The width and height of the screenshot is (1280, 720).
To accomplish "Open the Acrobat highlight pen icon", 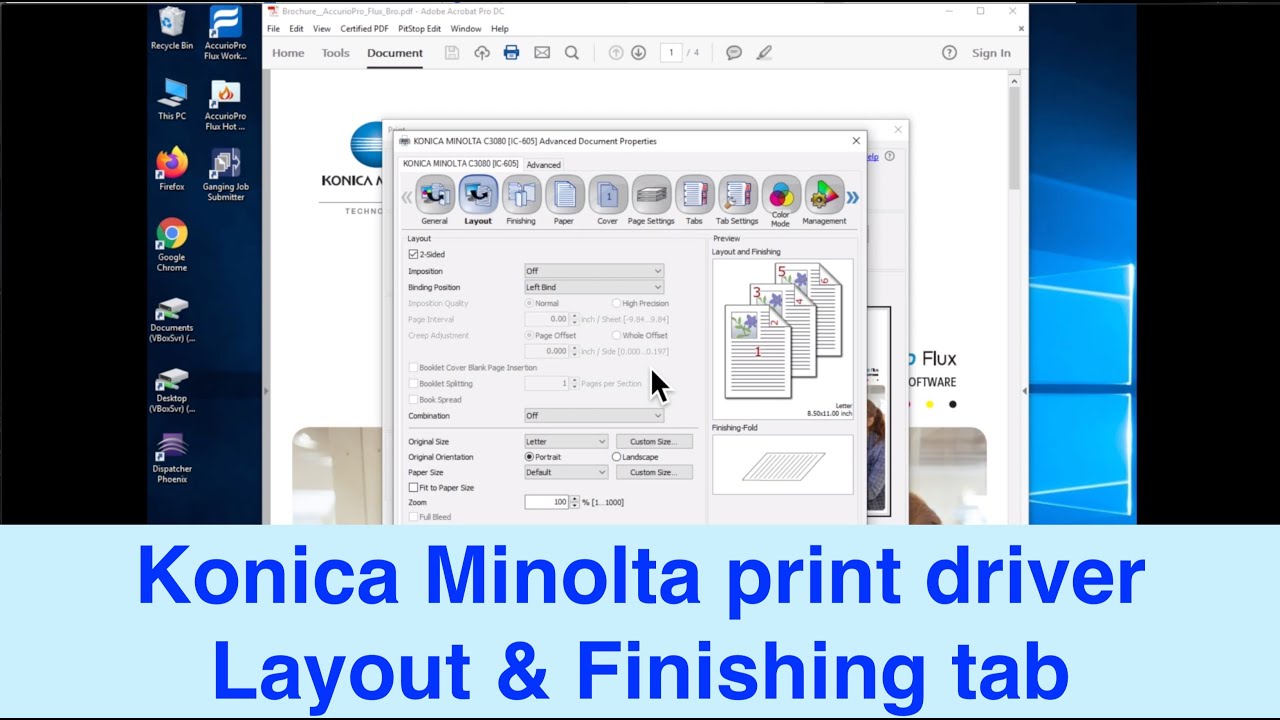I will point(764,53).
